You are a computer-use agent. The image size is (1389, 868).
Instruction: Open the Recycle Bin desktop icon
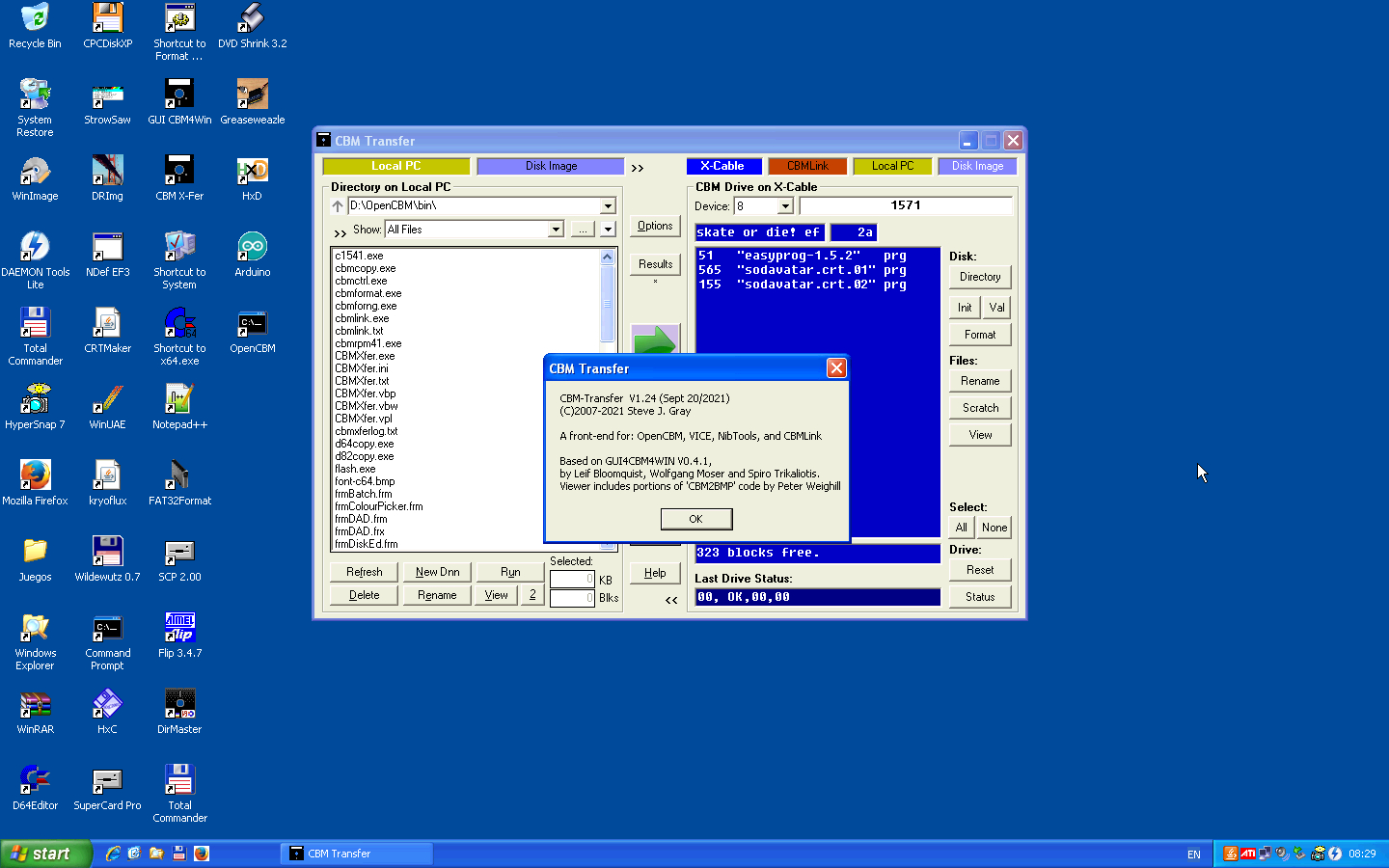point(35,26)
